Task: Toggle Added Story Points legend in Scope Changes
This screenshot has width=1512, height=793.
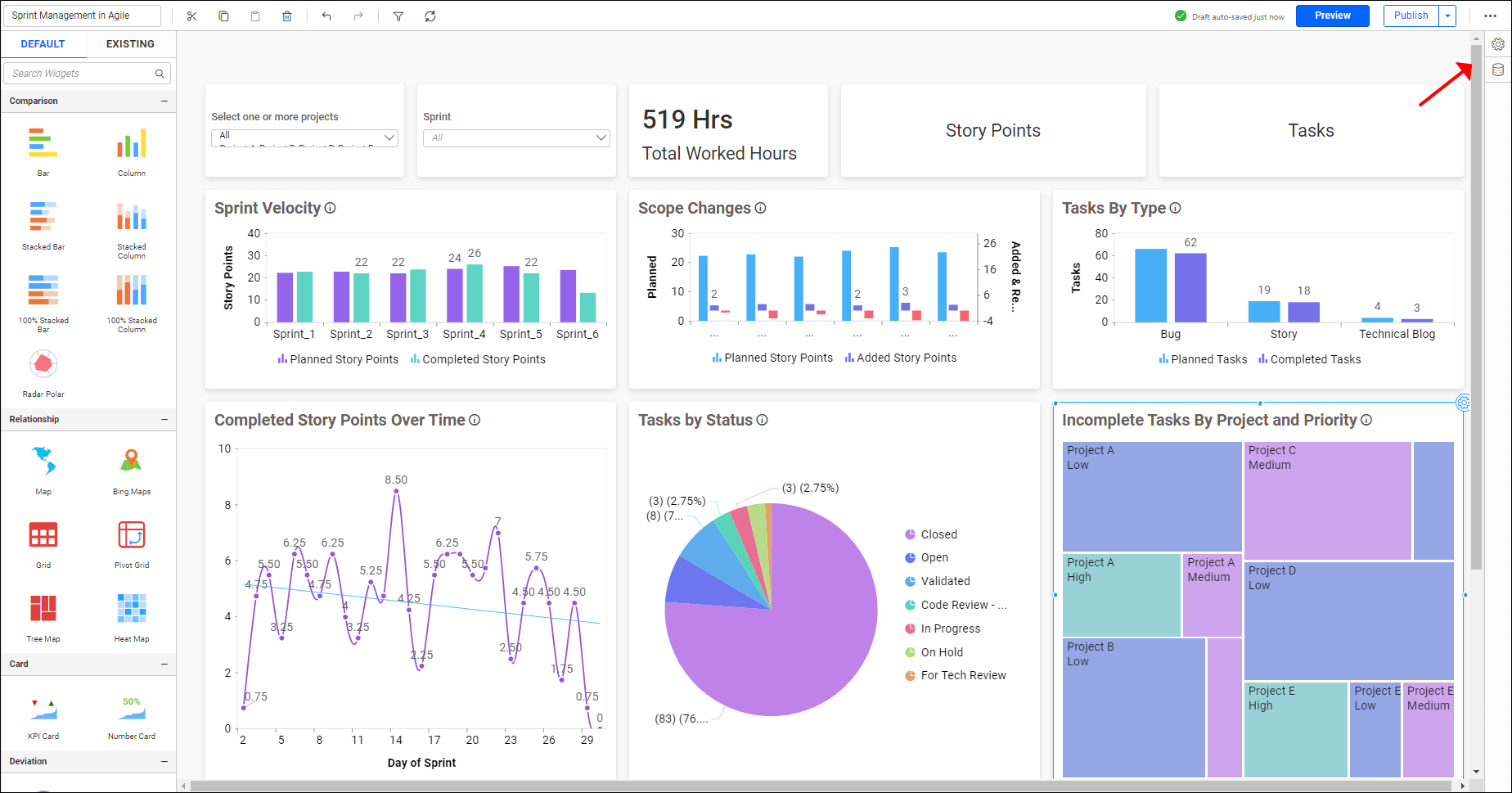Action: click(900, 357)
